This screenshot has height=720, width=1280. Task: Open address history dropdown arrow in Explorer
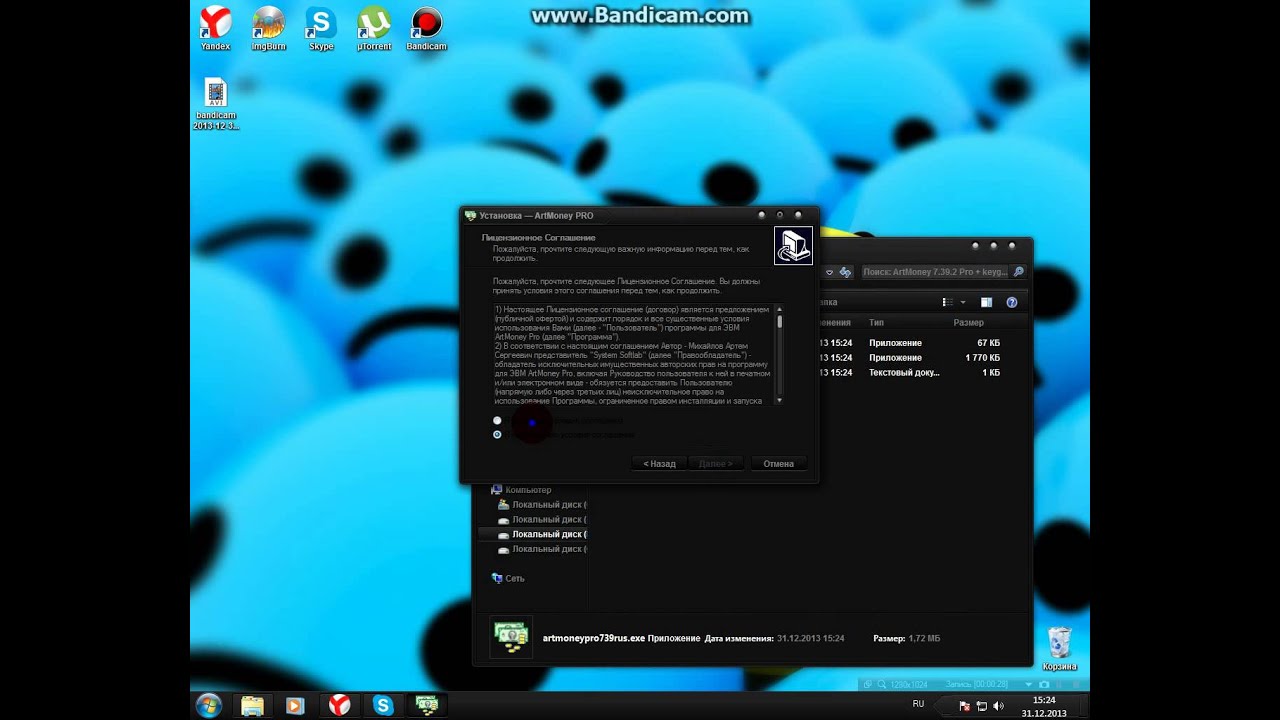830,272
